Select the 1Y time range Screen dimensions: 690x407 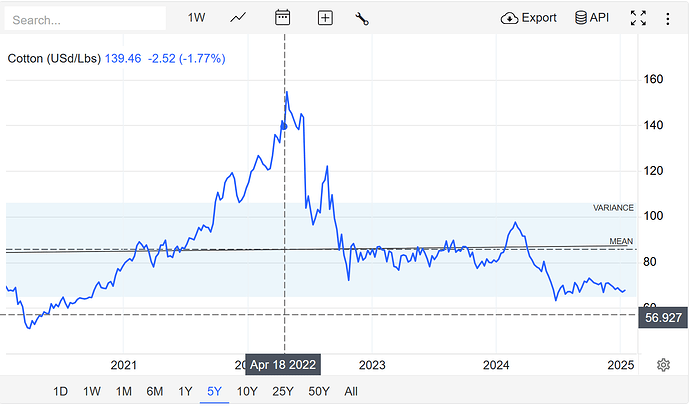[185, 391]
